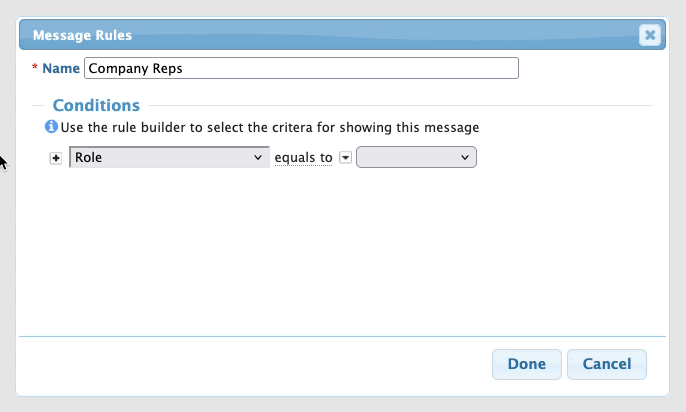This screenshot has width=686, height=412.
Task: Click the blue info icon under Conditions
Action: click(x=51, y=127)
